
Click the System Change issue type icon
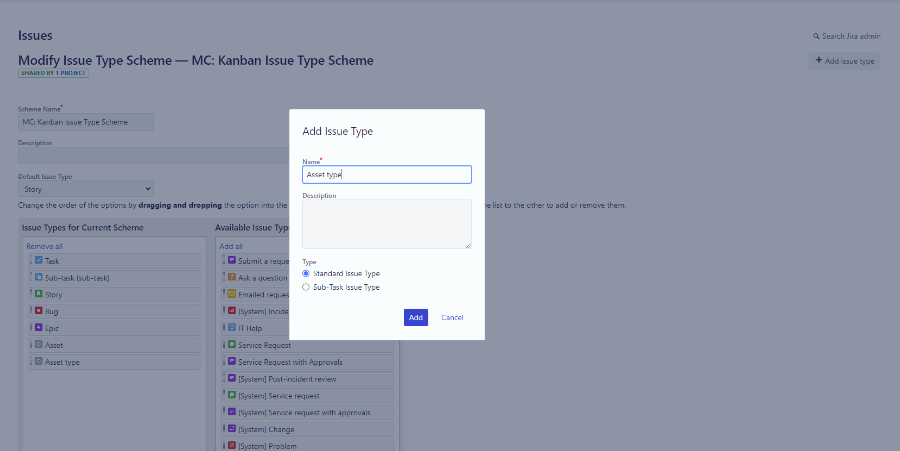pyautogui.click(x=231, y=429)
